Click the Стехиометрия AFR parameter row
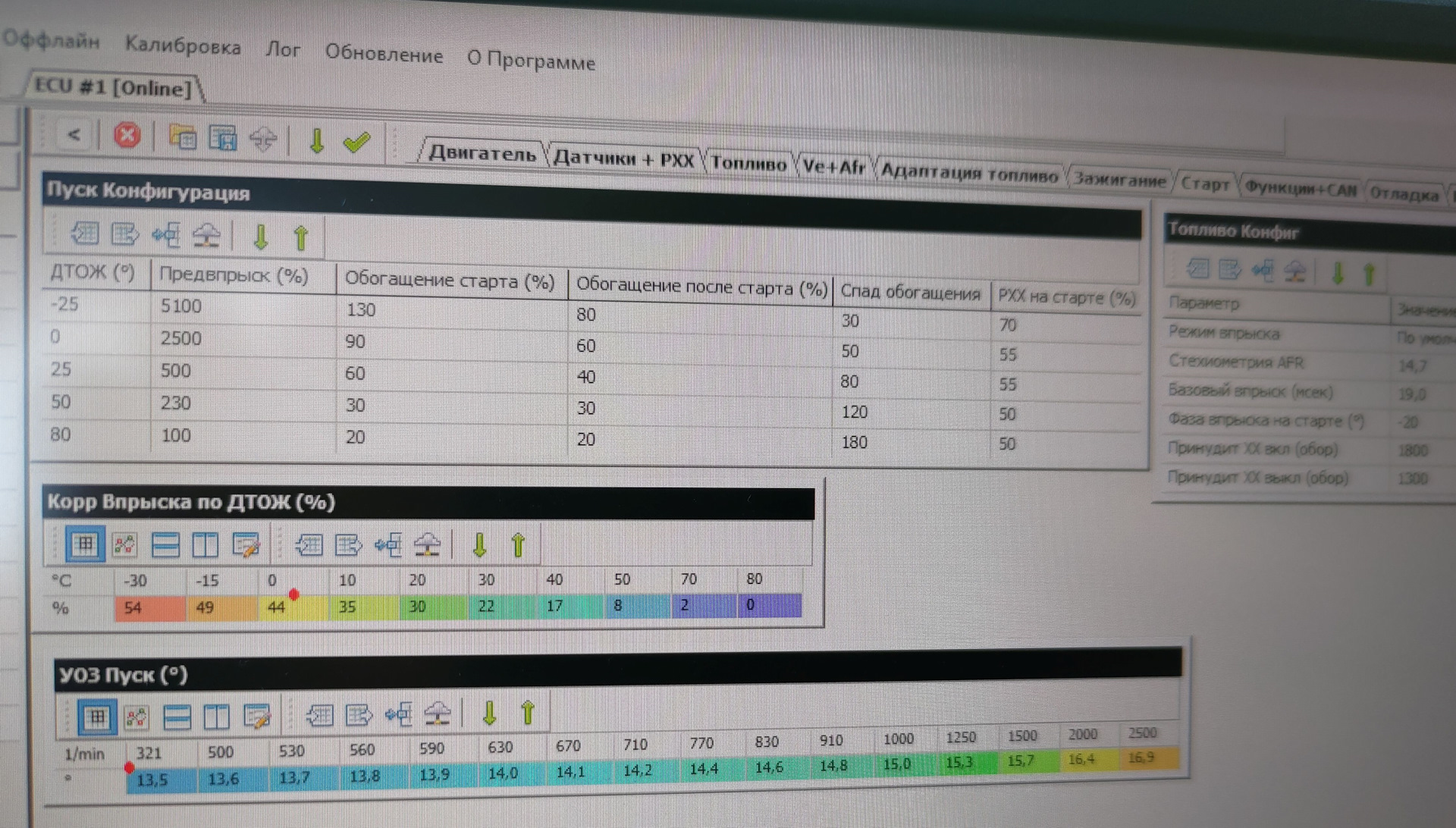 [1310, 363]
